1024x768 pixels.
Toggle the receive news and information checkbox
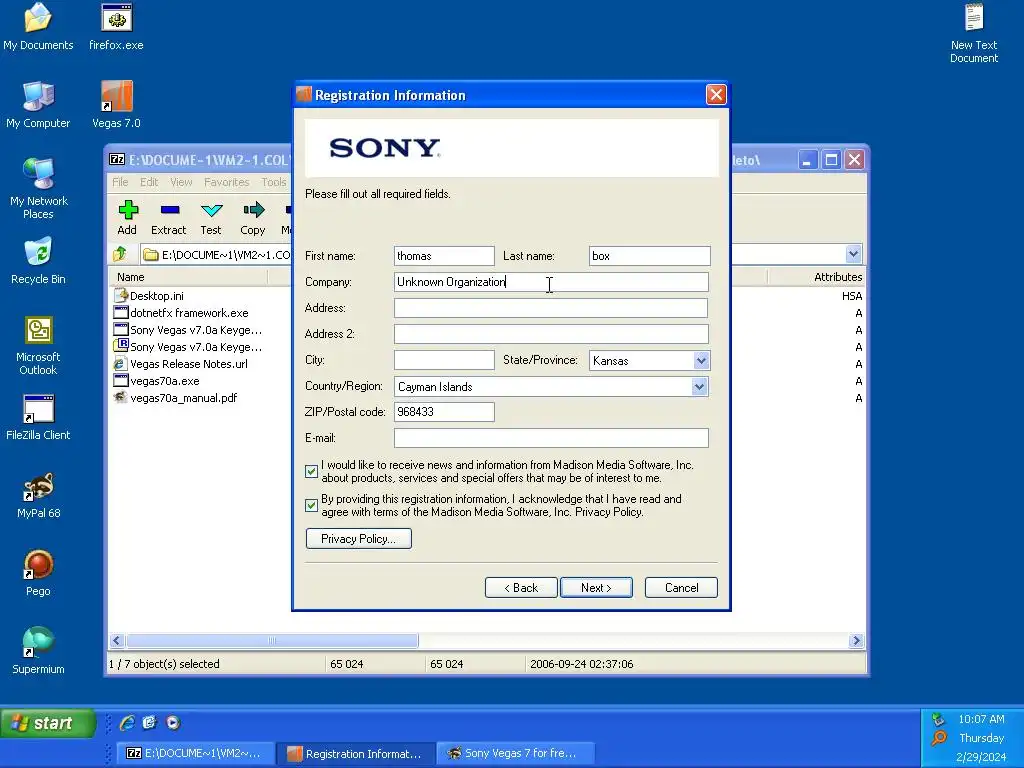(312, 472)
